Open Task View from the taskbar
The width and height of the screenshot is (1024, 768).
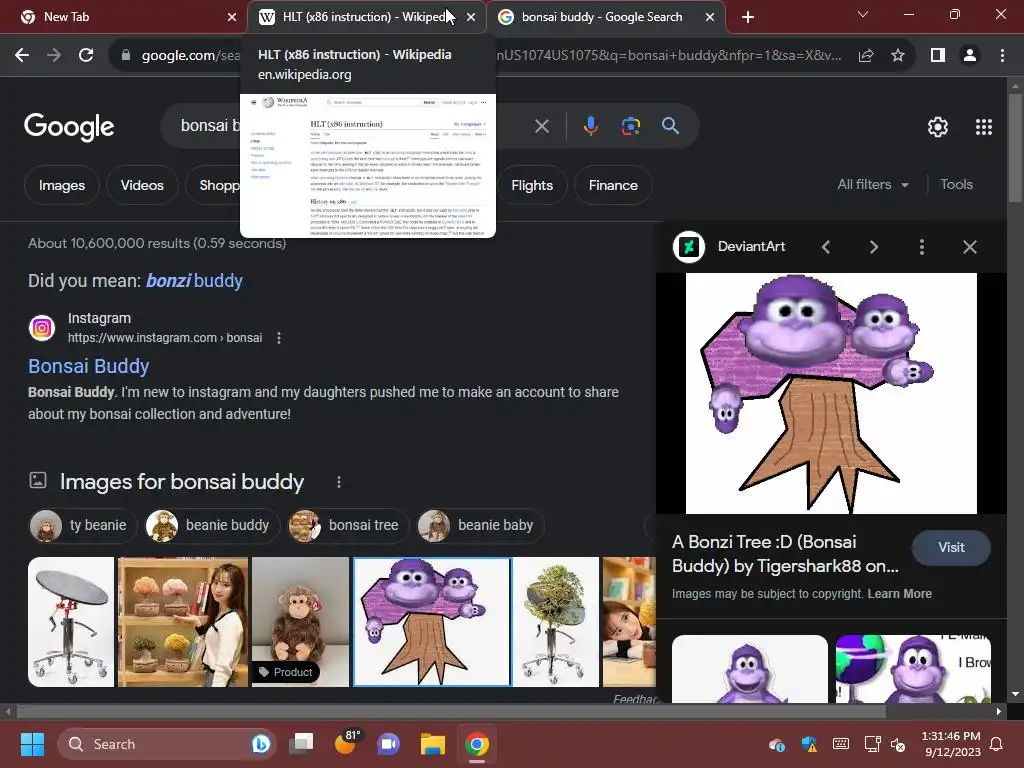tap(302, 744)
